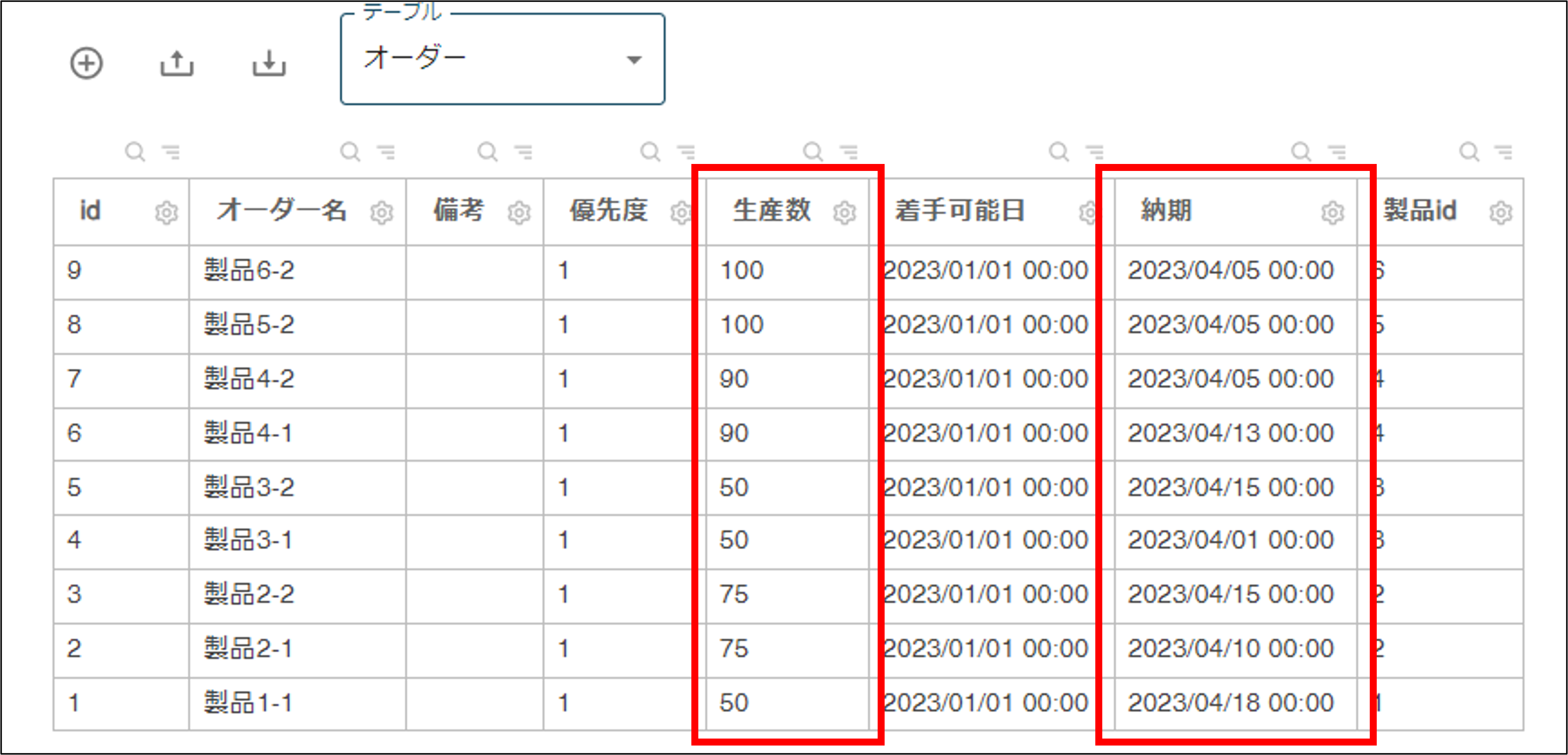The width and height of the screenshot is (1568, 755).
Task: Open settings gear in 優先度 column header
Action: click(x=681, y=212)
